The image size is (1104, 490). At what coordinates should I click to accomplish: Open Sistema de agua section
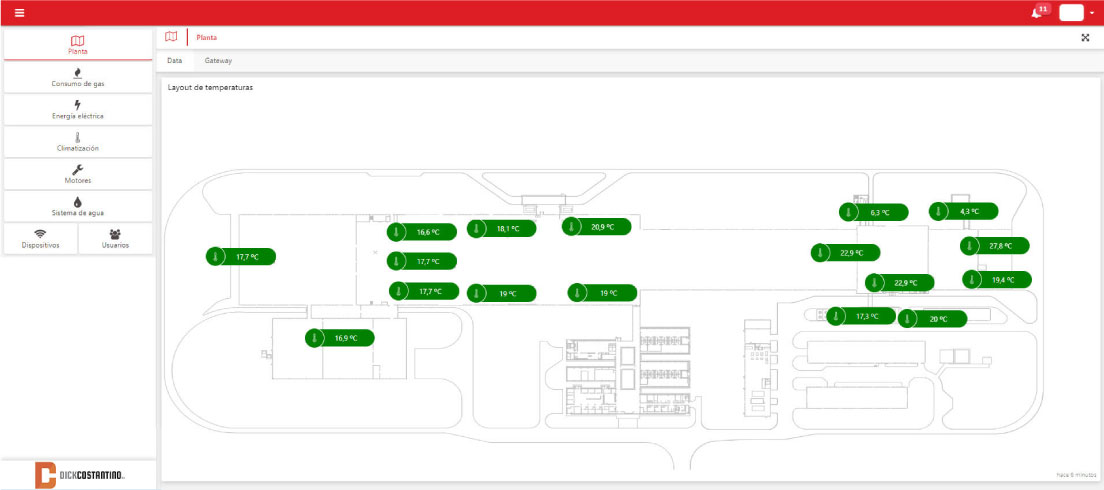[78, 206]
